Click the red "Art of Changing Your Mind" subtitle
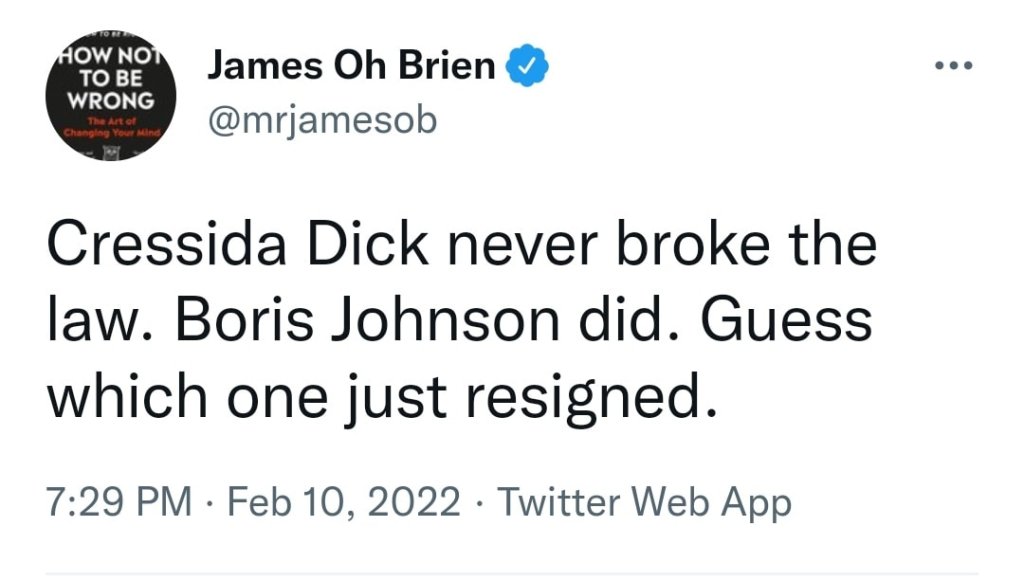This screenshot has width=1024, height=581. tap(110, 128)
